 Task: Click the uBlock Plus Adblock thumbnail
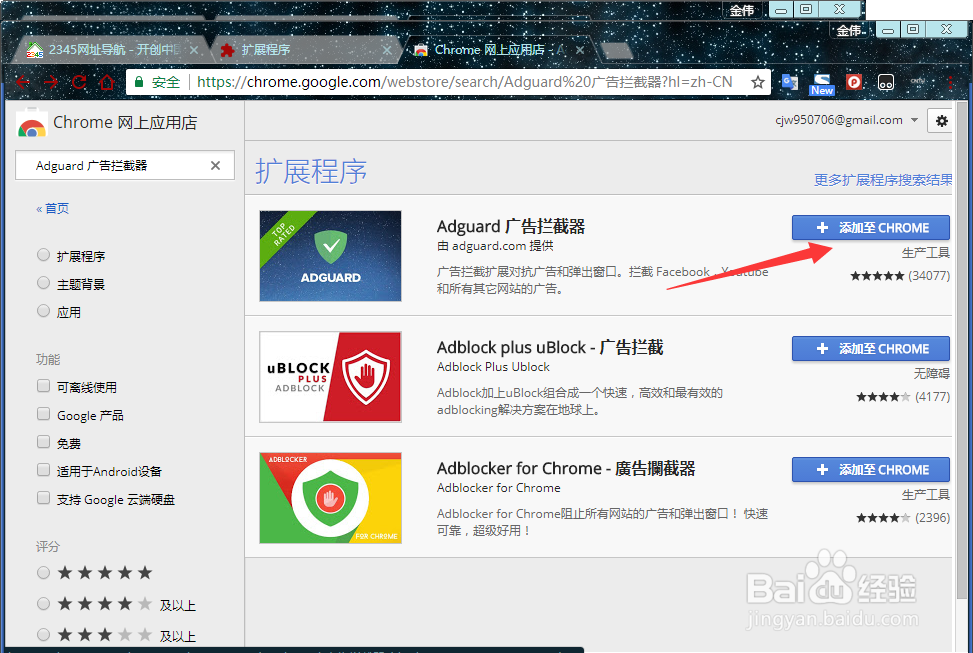(x=330, y=377)
